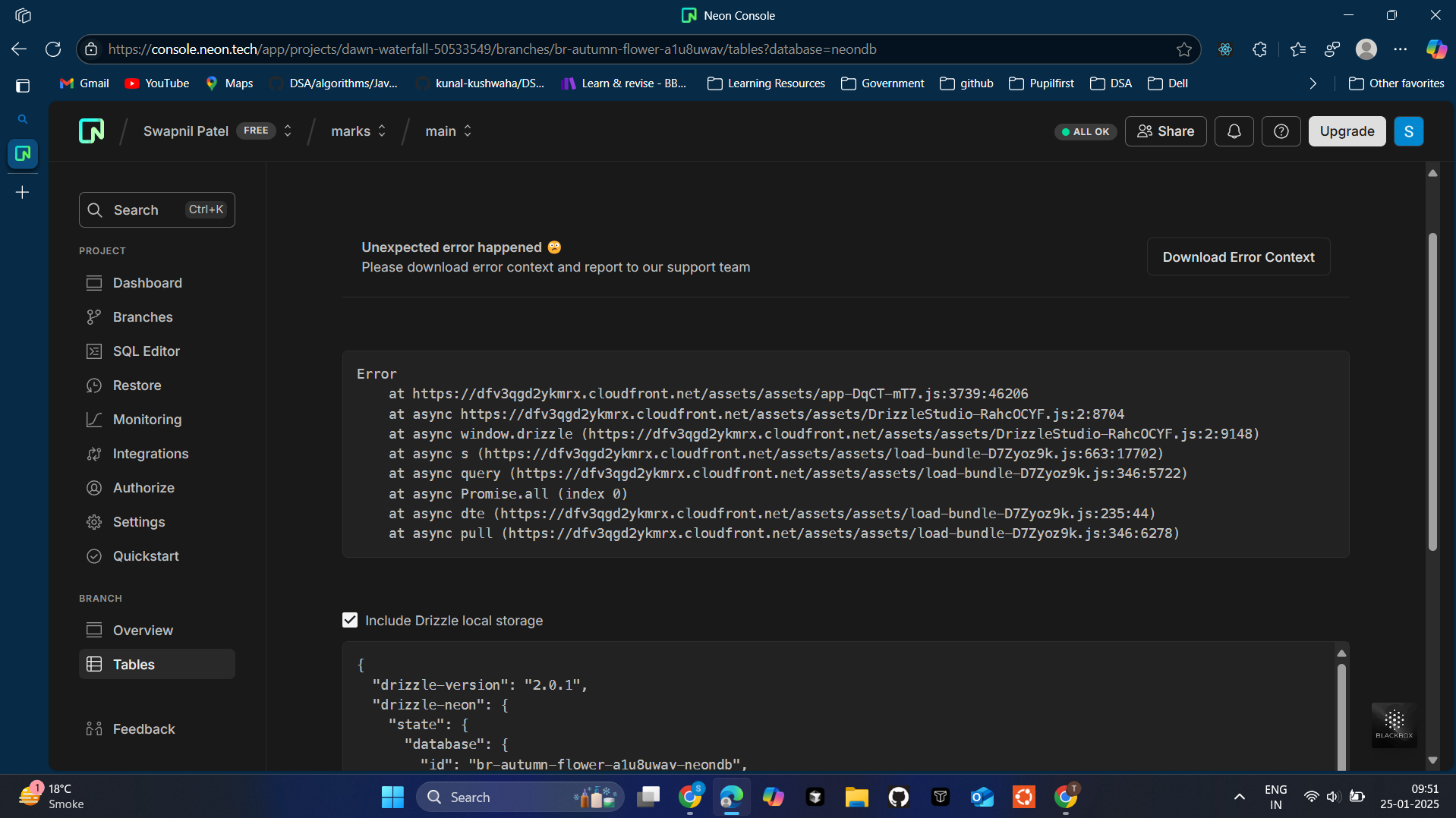Click the Blackbox floating widget
Screen dimensions: 1456x818
click(x=1395, y=725)
